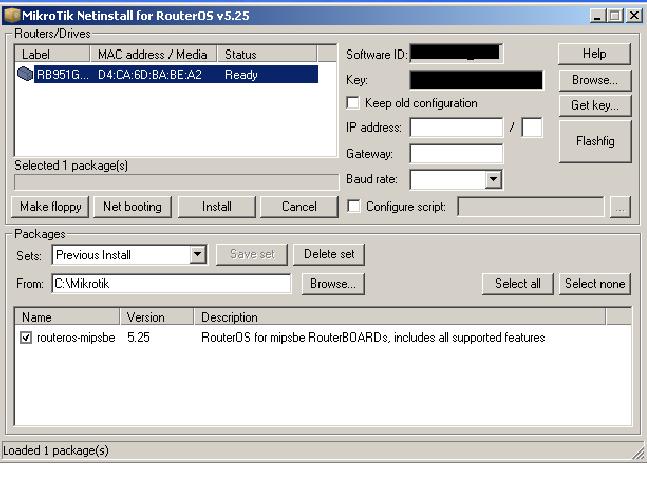Image resolution: width=647 pixels, height=480 pixels.
Task: Open Flashfig
Action: pyautogui.click(x=595, y=141)
